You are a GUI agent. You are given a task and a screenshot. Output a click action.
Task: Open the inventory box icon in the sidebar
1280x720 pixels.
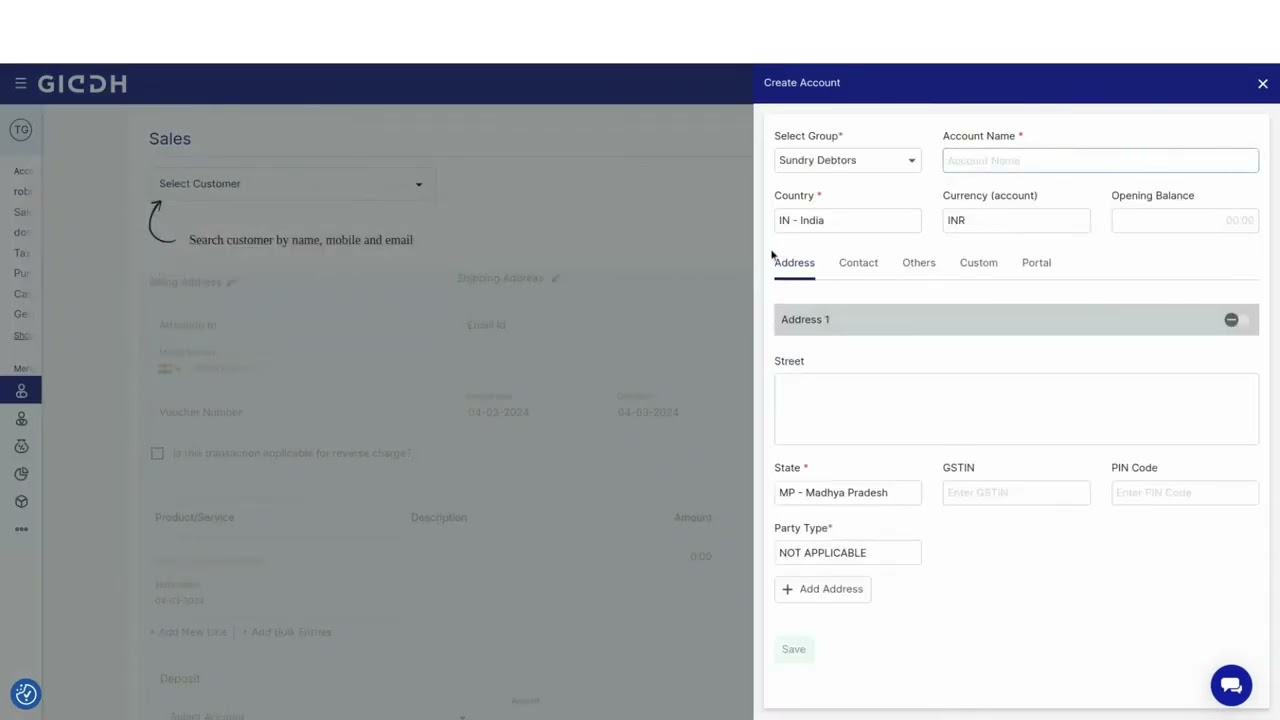point(21,502)
